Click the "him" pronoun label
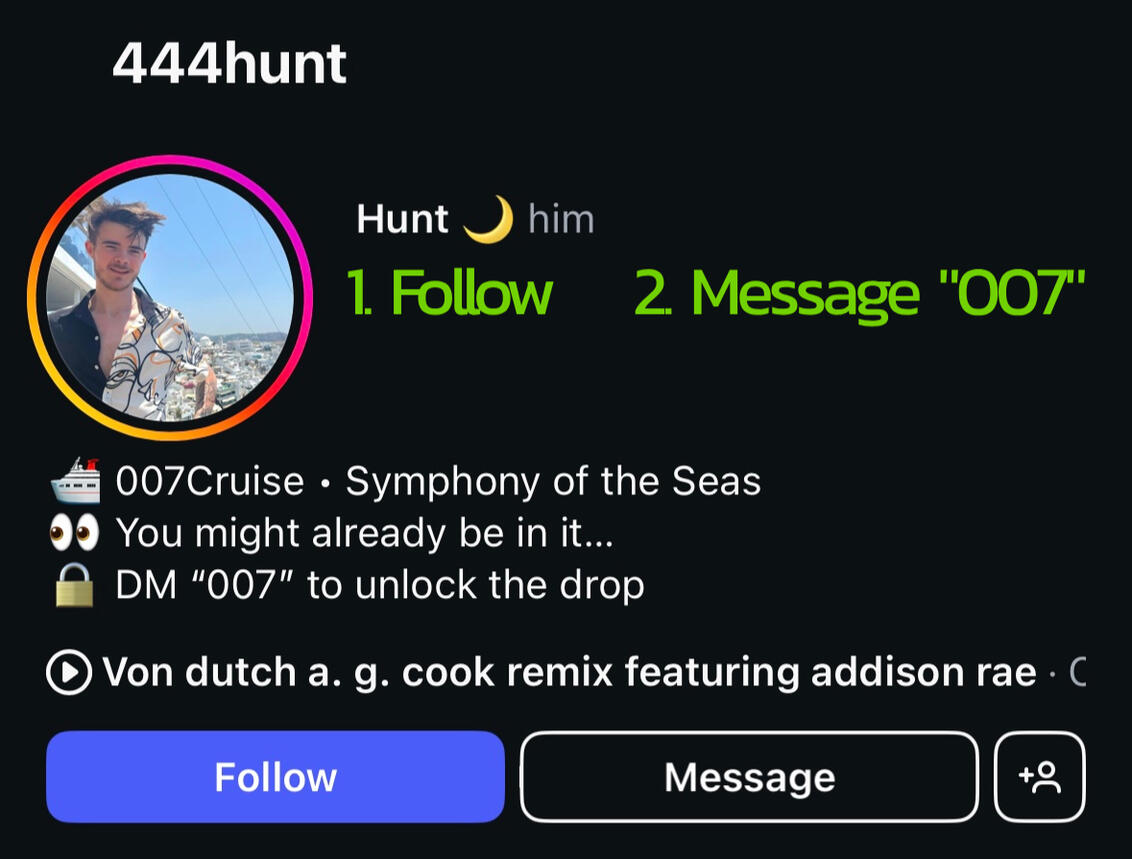The width and height of the screenshot is (1132, 859). coord(561,219)
